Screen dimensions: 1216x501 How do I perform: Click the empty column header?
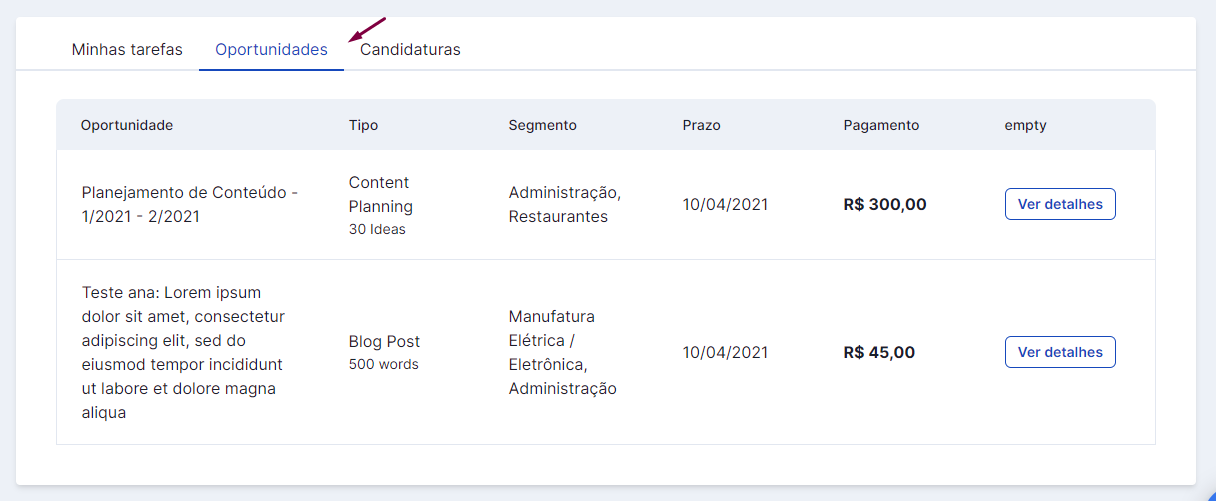point(1025,125)
